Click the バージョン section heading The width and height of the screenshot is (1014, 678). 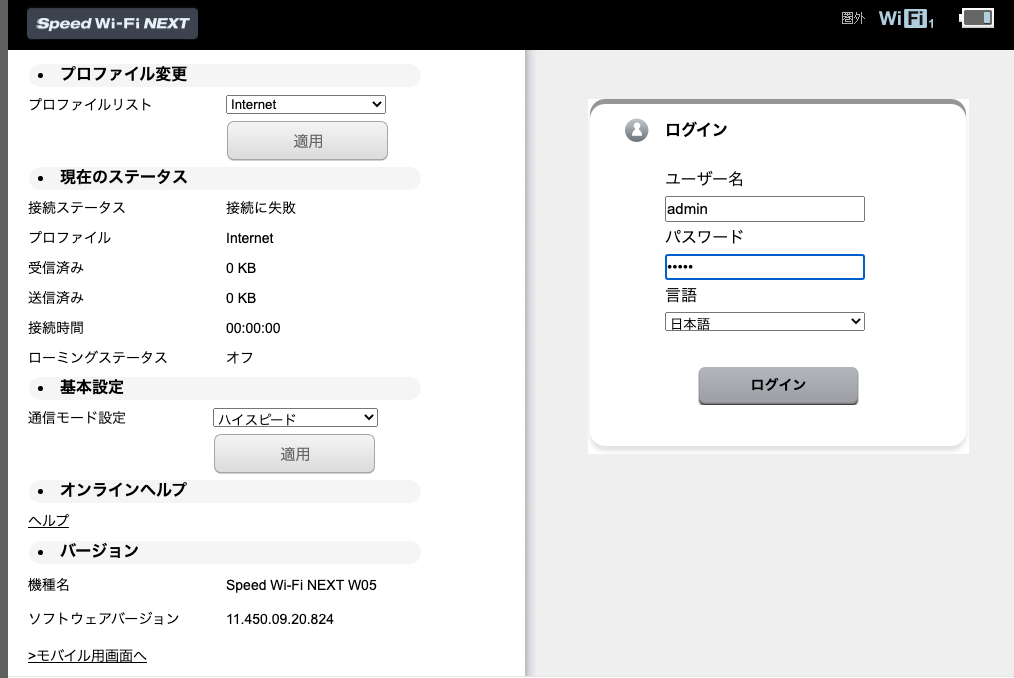click(100, 551)
